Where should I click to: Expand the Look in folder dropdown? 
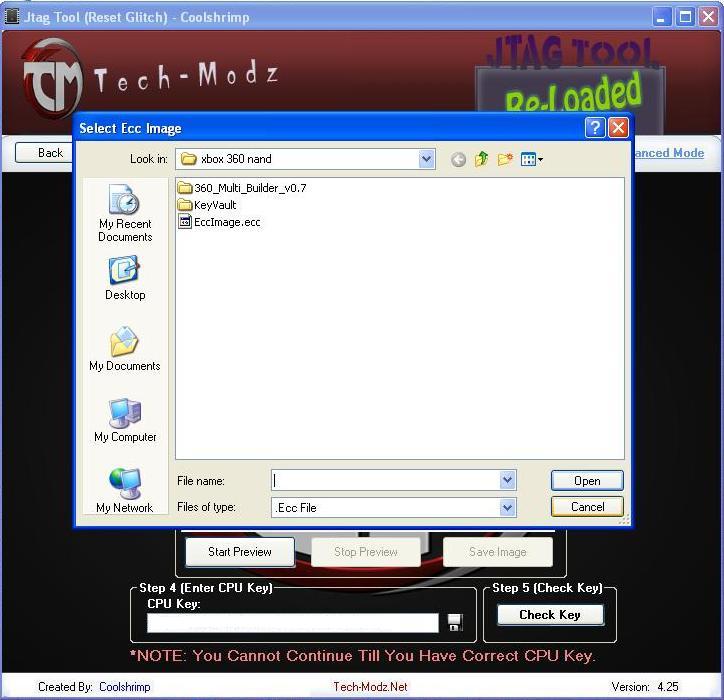pos(426,159)
